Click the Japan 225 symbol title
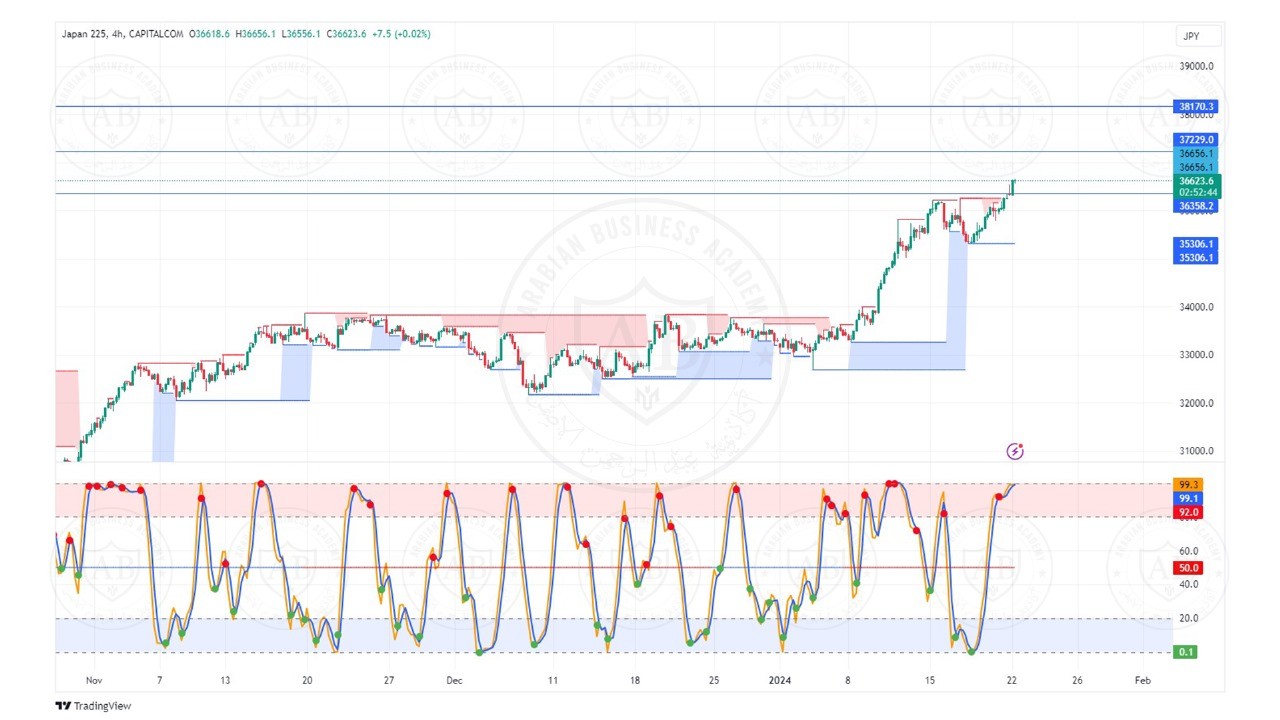 (89, 34)
